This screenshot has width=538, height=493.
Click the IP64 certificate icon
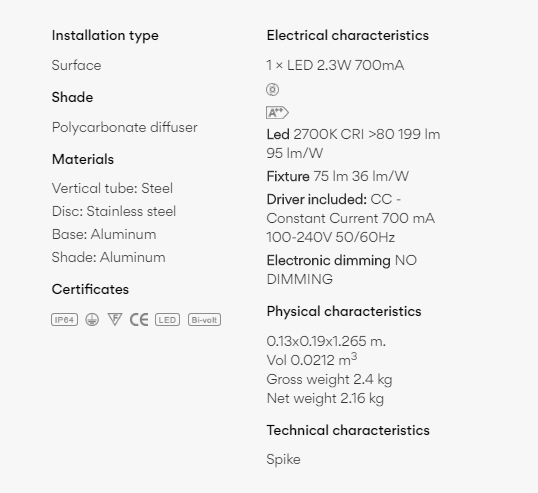click(65, 320)
